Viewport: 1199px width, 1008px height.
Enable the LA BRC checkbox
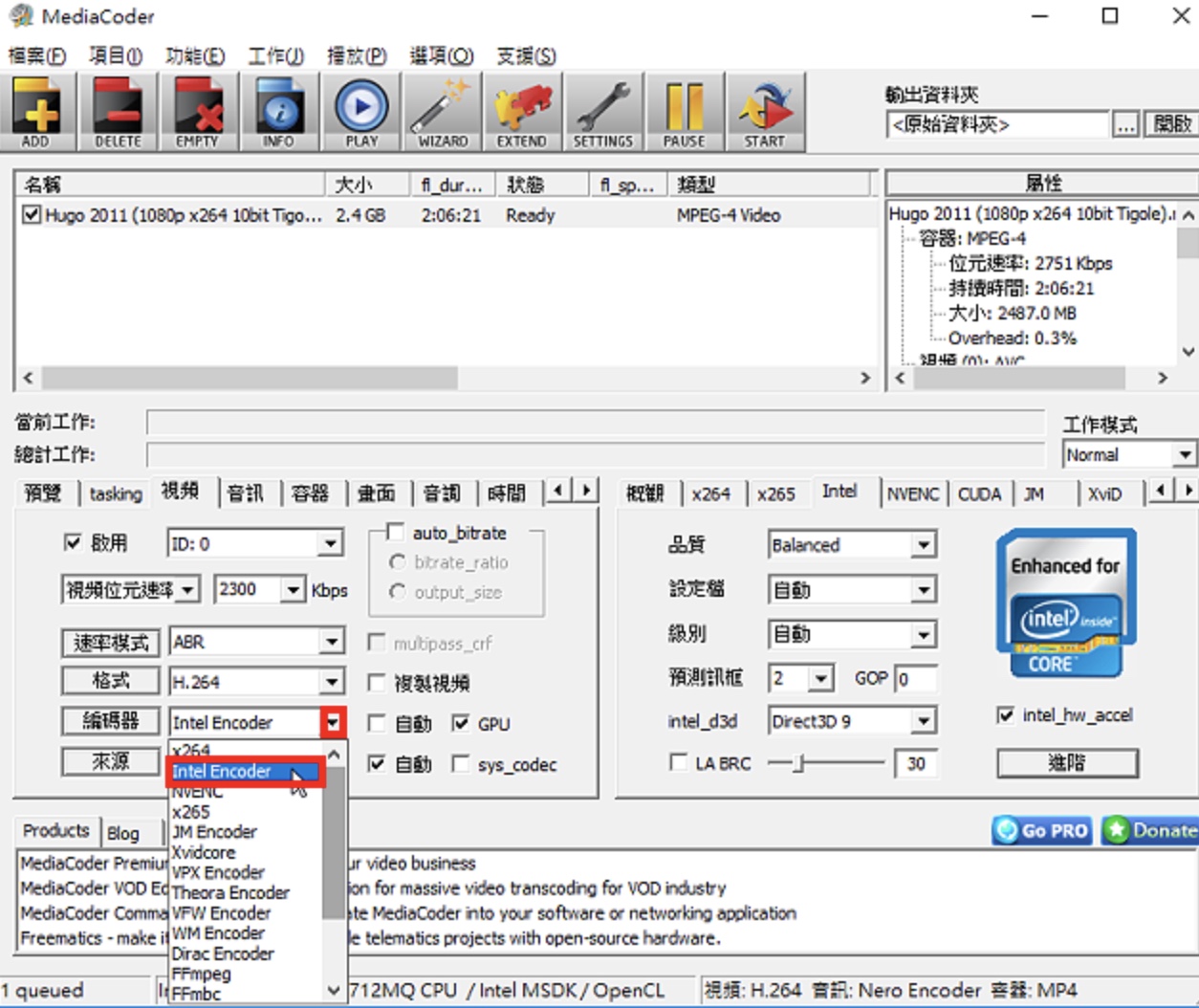click(678, 762)
